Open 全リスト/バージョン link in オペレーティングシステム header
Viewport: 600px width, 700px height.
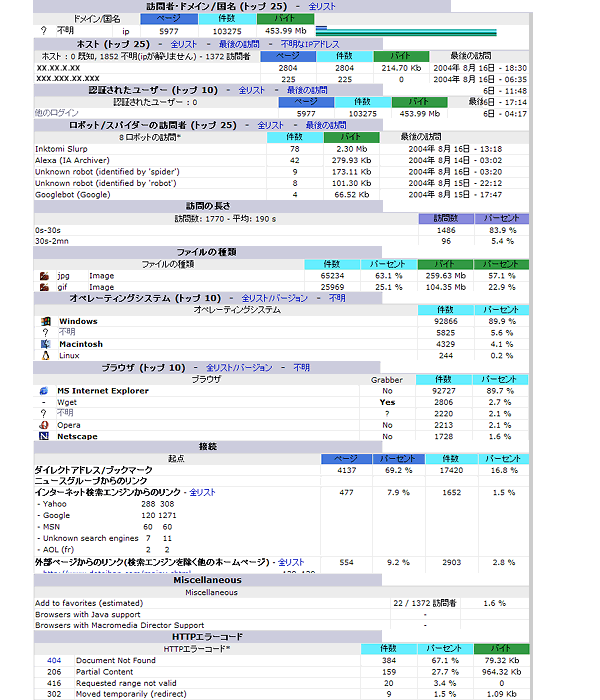(275, 298)
